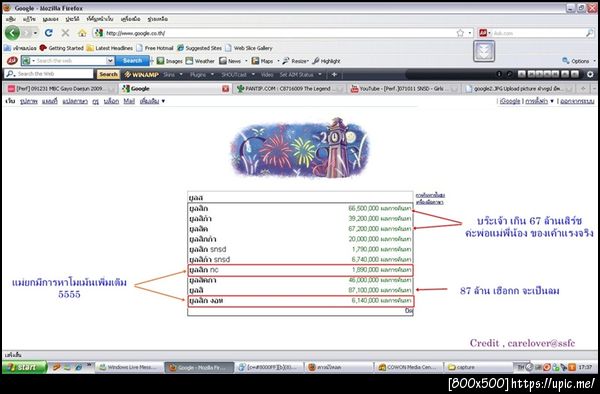Viewport: 600px width, 394px height.
Task: Open Weather from the Ask toolbar
Action: (x=200, y=61)
